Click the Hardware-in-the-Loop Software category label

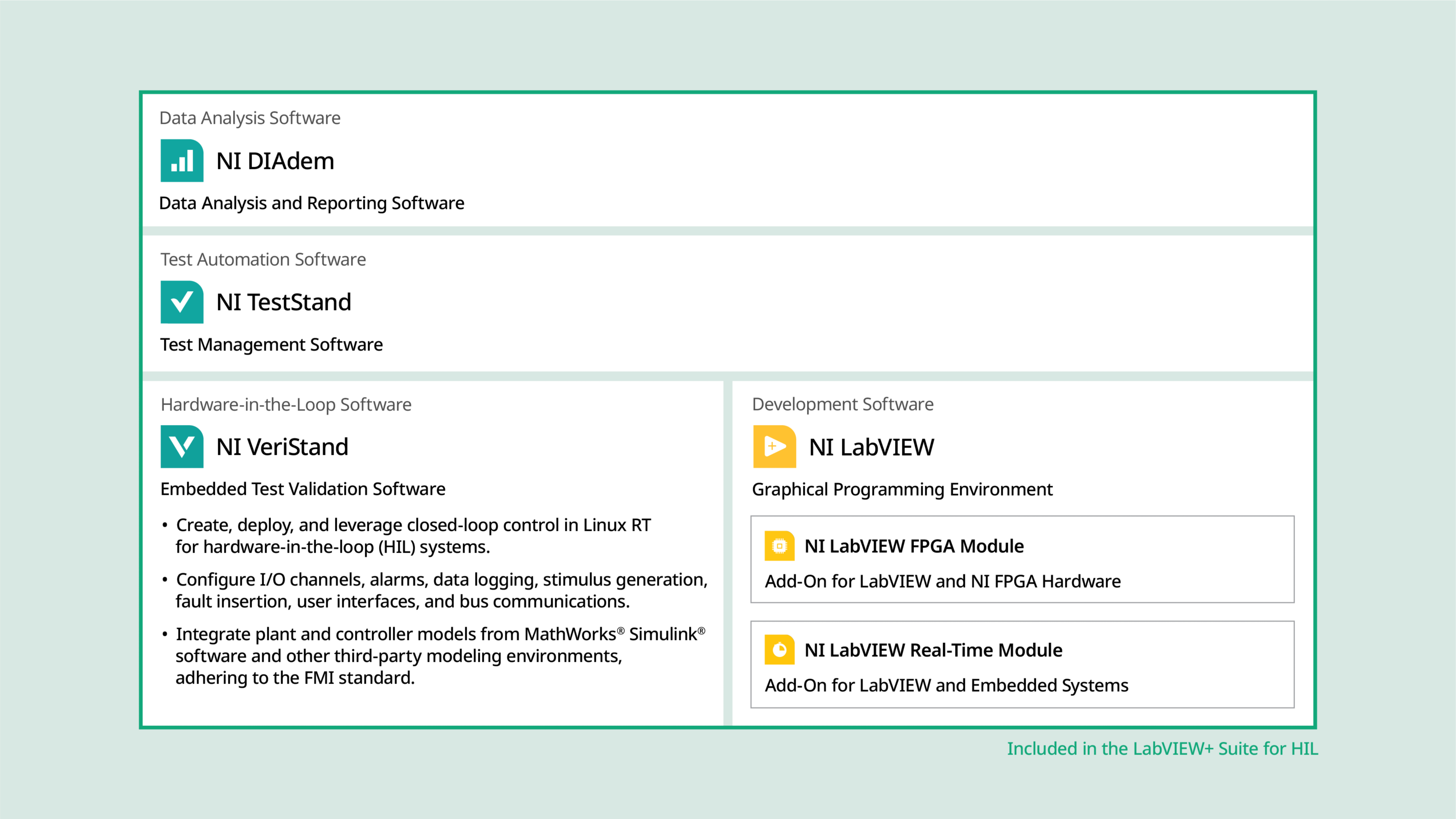click(x=286, y=404)
